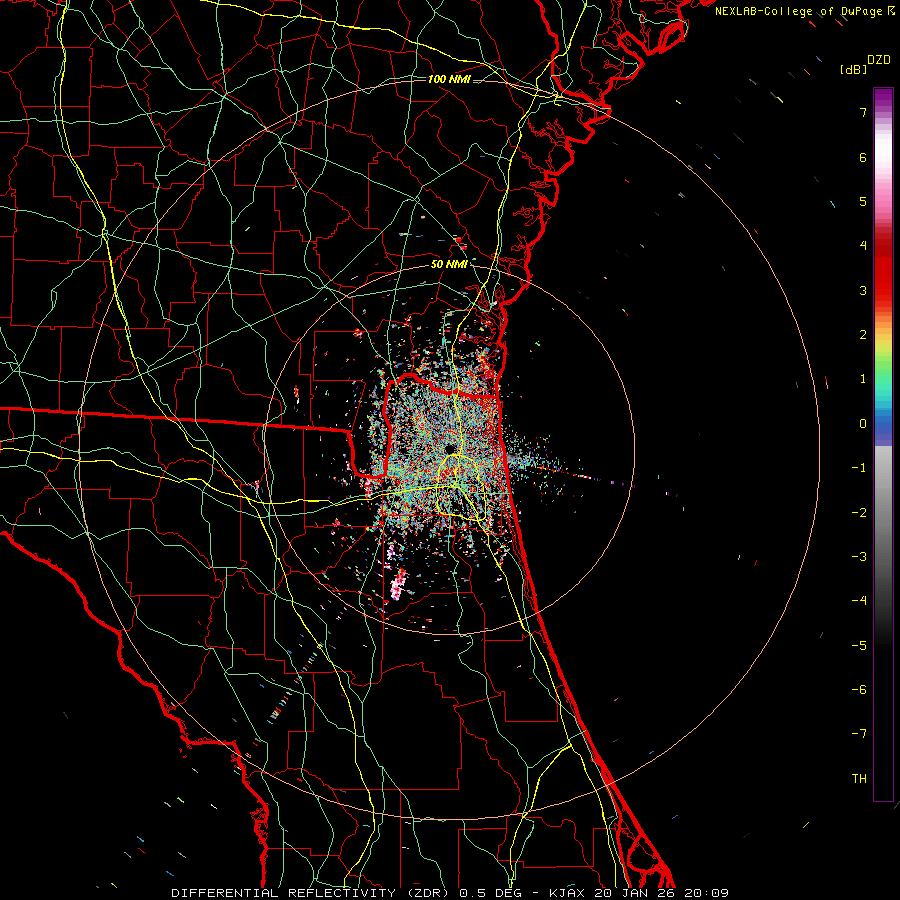The height and width of the screenshot is (900, 900).
Task: Click the -7 scale label
Action: (859, 734)
